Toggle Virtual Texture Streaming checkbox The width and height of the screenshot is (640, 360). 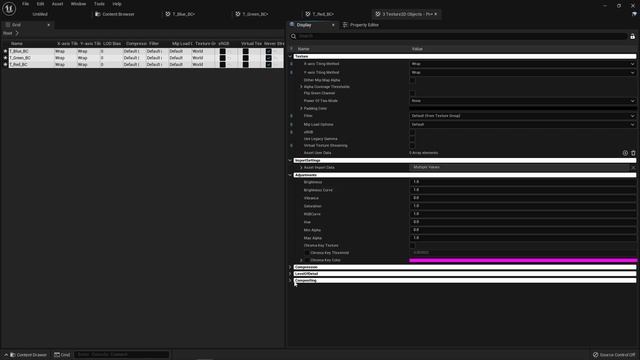412,146
